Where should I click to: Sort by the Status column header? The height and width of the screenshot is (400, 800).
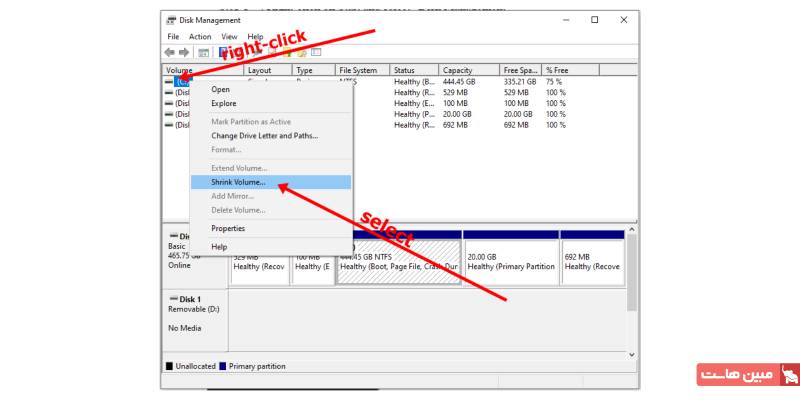tap(404, 70)
